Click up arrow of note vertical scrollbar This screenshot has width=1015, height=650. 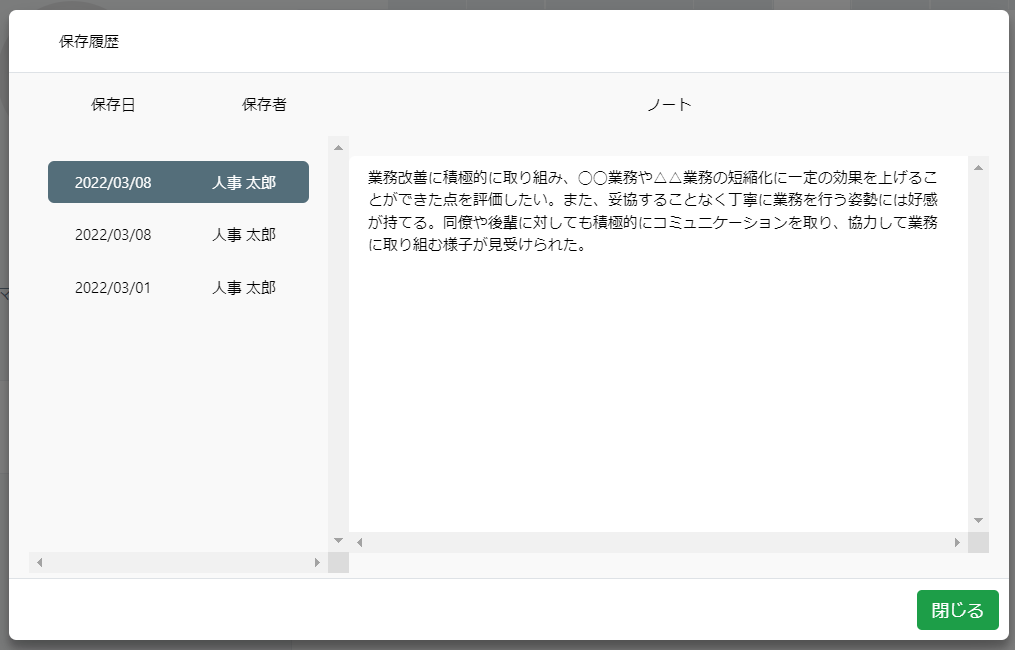point(978,167)
